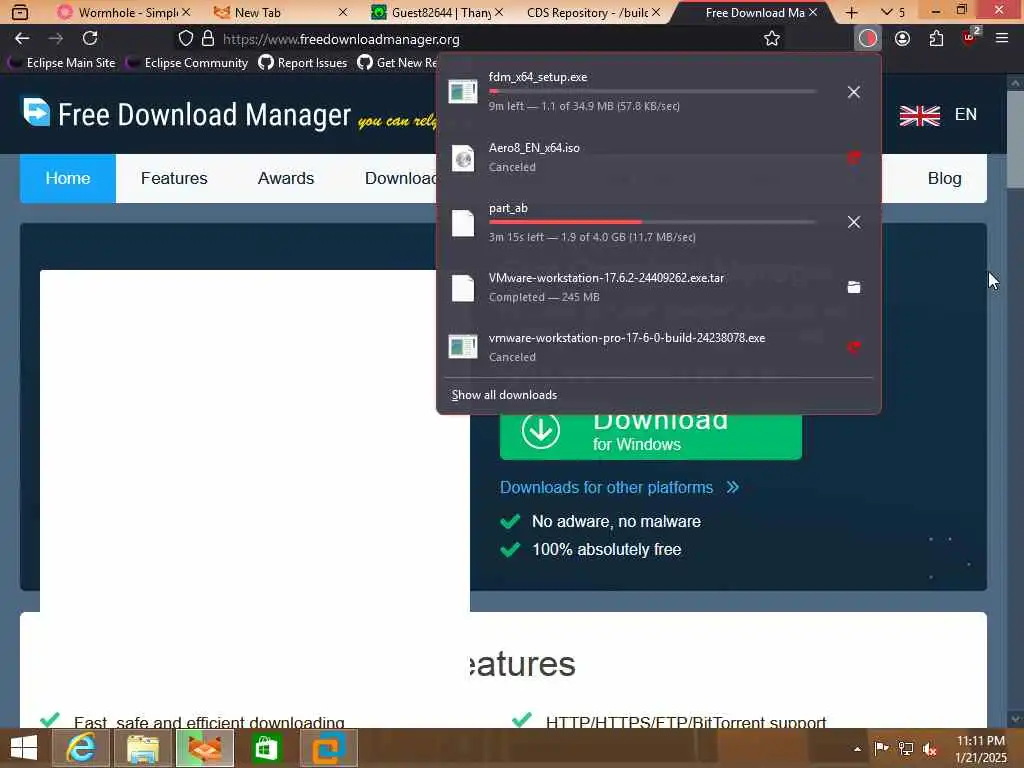Open File Explorer from taskbar
The image size is (1024, 768).
(x=142, y=748)
